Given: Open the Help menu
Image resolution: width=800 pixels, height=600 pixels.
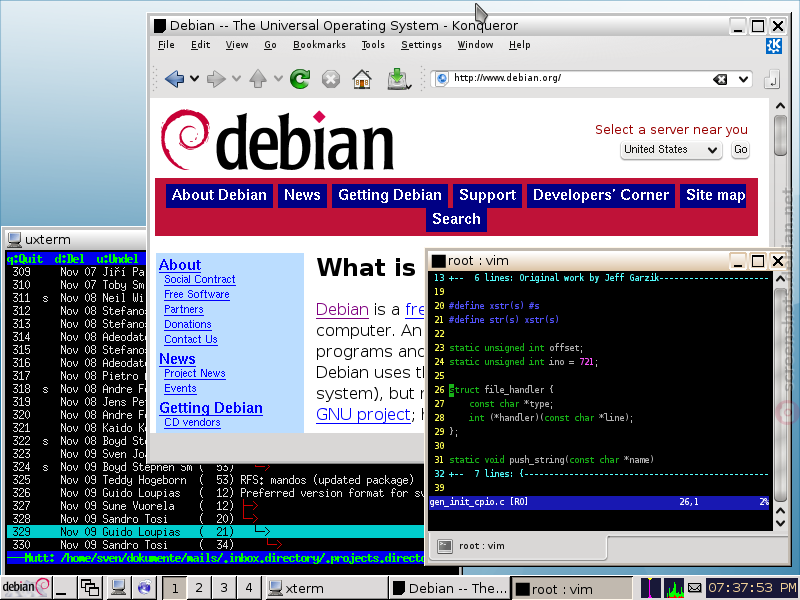Looking at the screenshot, I should (x=519, y=45).
